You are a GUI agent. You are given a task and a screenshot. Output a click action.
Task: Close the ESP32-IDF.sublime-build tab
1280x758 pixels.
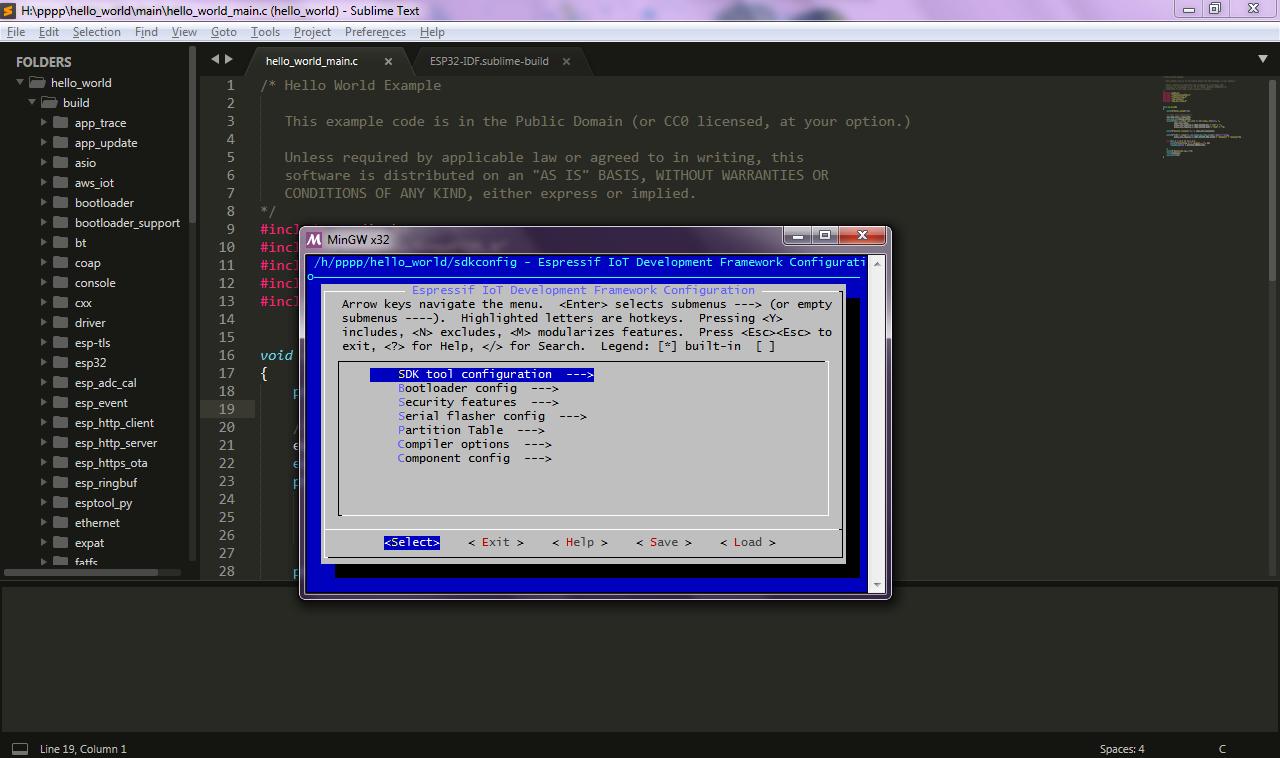566,61
